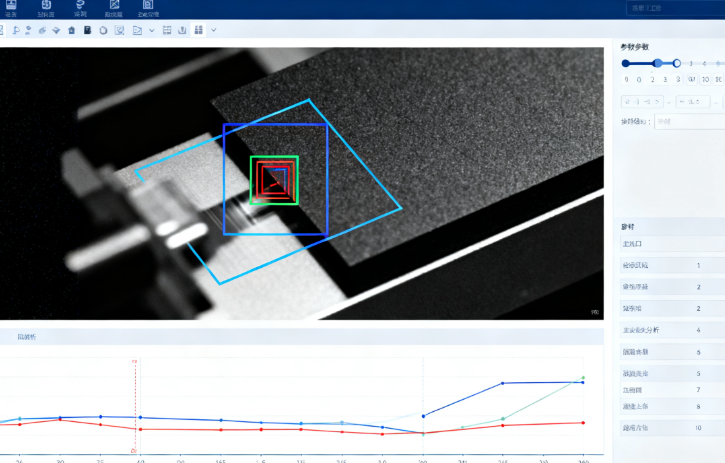Select the list row with value 10
This screenshot has width=725, height=463.
[x=670, y=427]
